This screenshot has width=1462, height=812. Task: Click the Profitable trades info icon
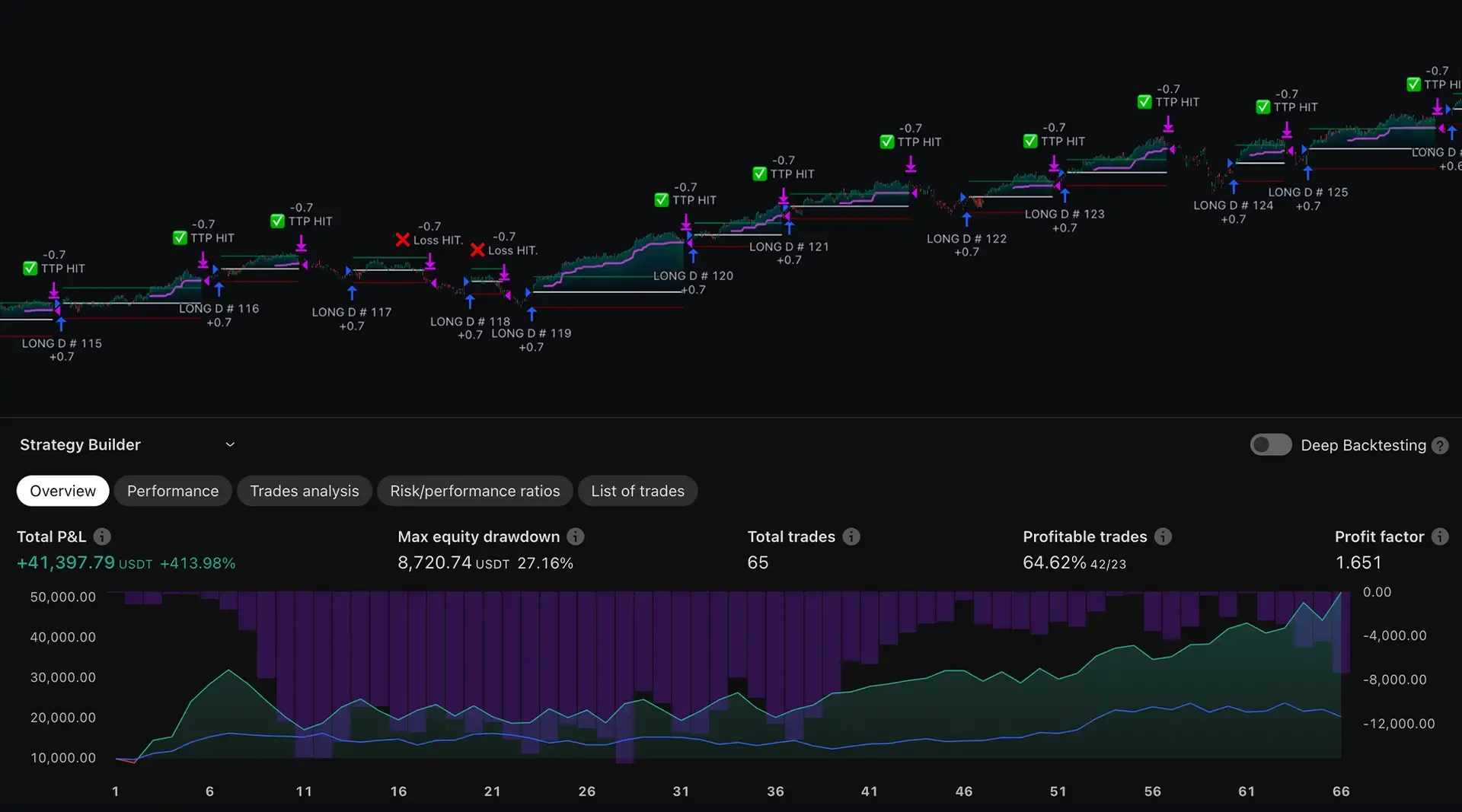1163,537
